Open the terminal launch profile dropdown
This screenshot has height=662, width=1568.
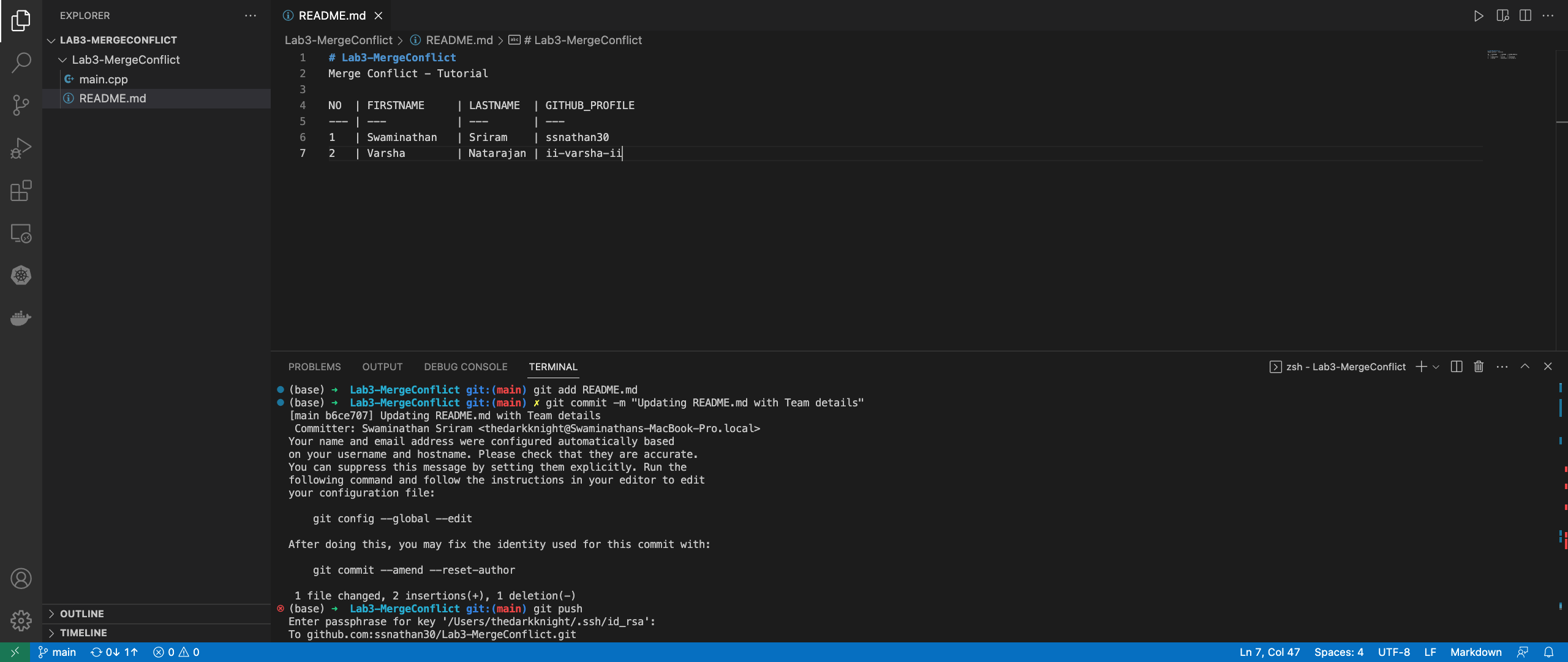coord(1436,367)
